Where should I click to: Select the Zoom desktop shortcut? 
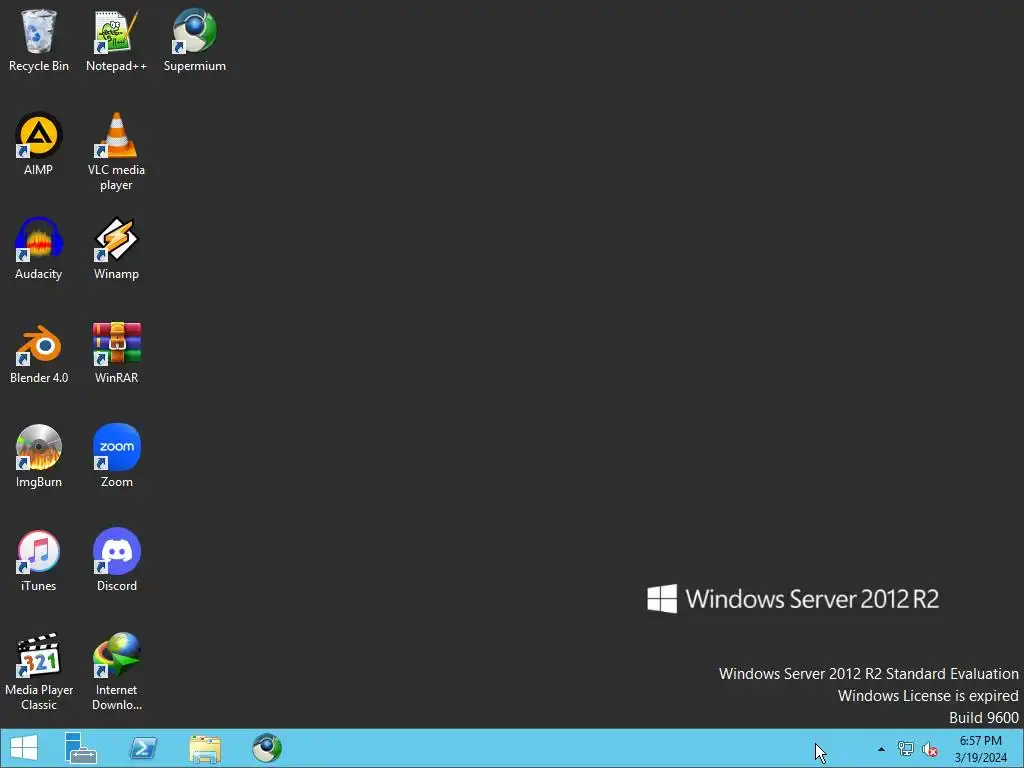tap(116, 456)
